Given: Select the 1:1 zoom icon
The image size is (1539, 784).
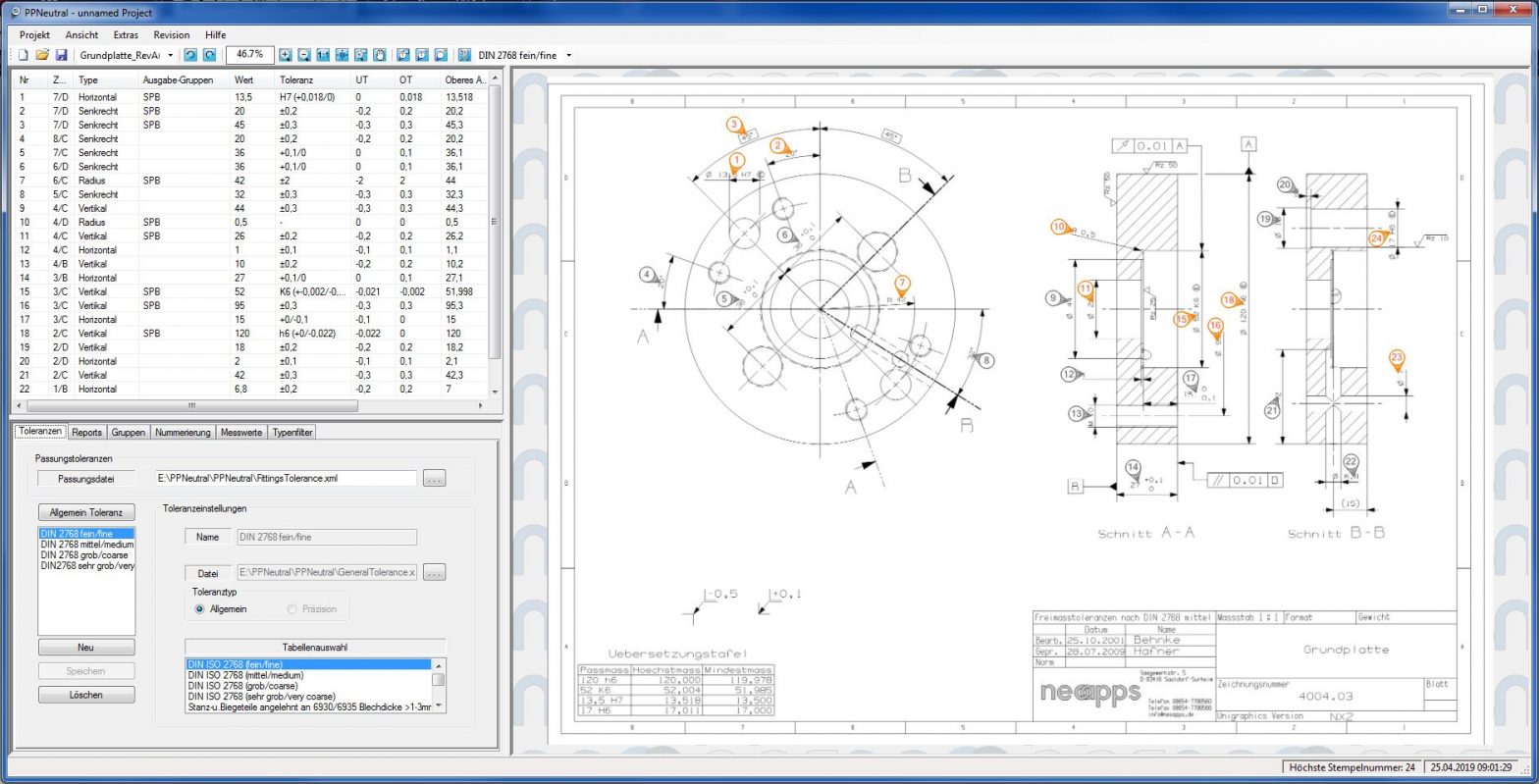Looking at the screenshot, I should click(x=323, y=56).
